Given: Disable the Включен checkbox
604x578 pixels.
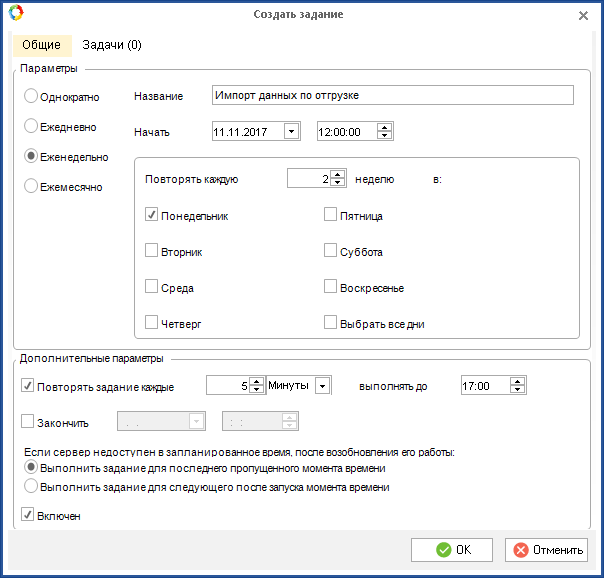Looking at the screenshot, I should [28, 516].
